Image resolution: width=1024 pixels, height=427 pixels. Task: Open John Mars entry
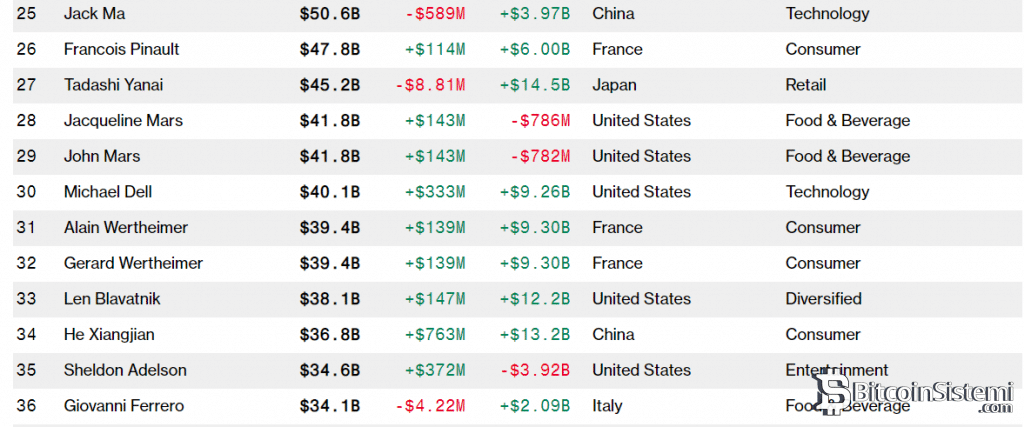(102, 156)
